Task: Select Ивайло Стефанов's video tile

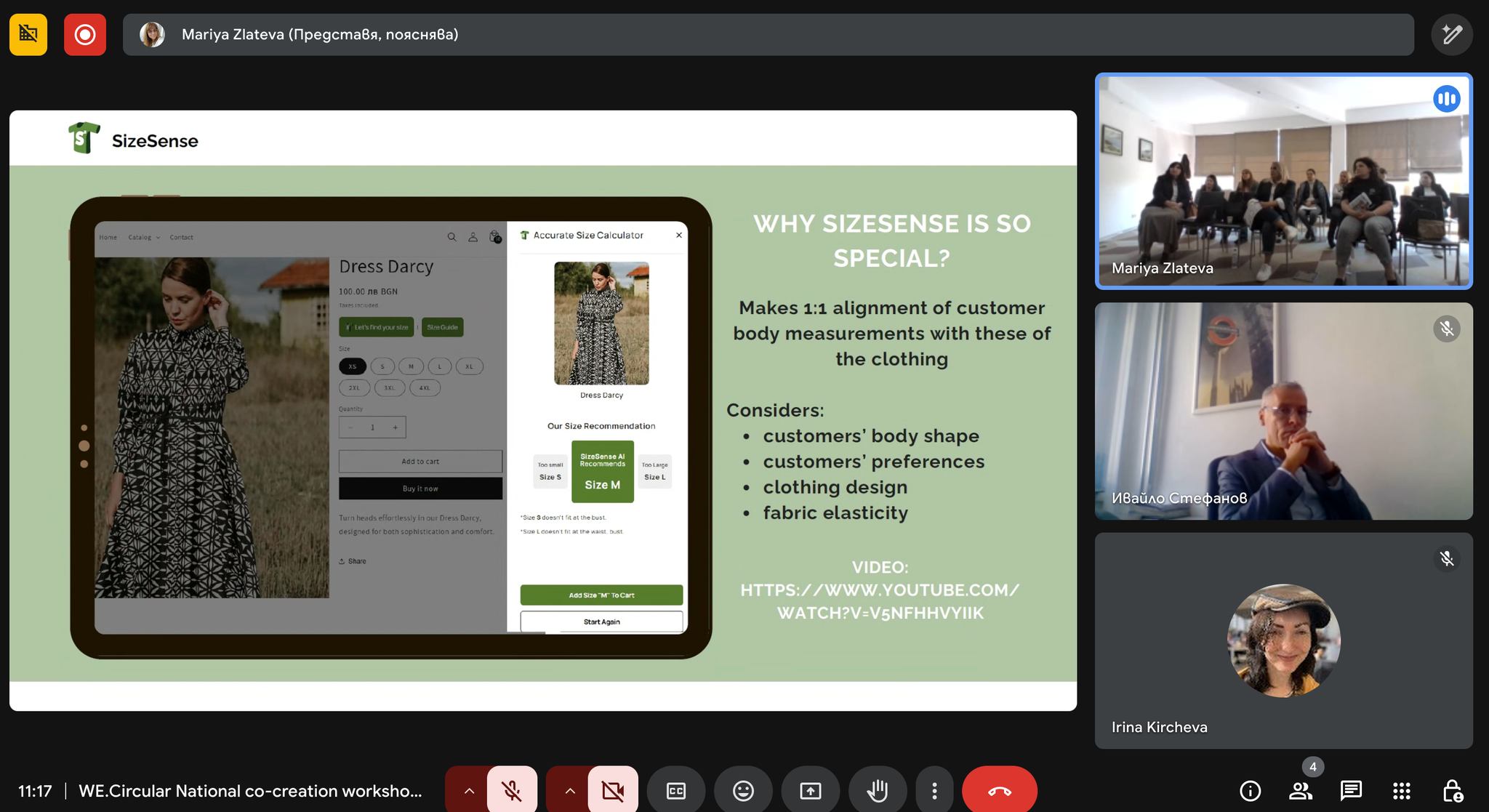Action: click(1284, 411)
